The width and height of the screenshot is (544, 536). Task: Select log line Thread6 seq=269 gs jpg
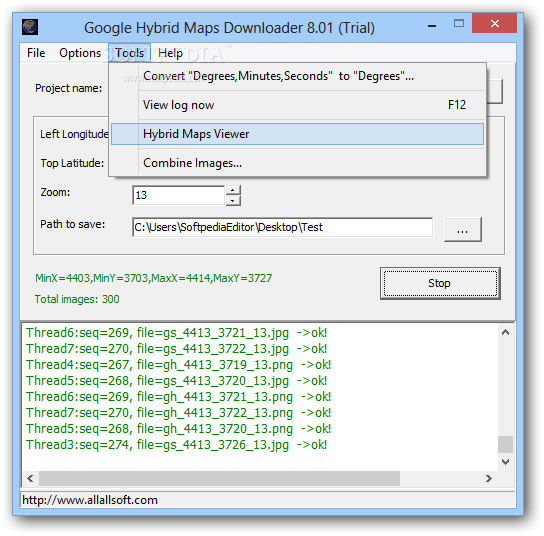point(177,333)
